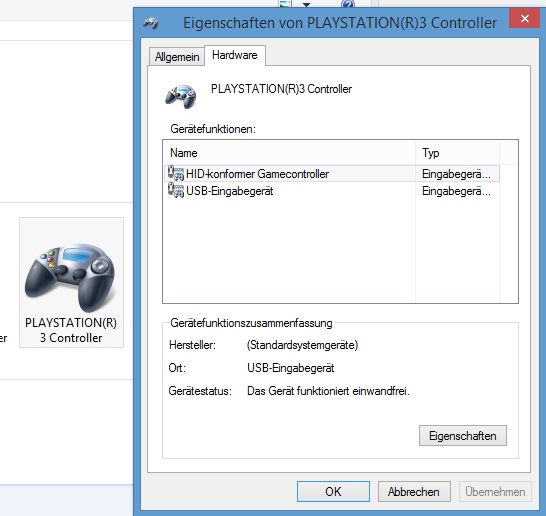Sort by the Name column header
This screenshot has height=516, width=546.
(289, 153)
